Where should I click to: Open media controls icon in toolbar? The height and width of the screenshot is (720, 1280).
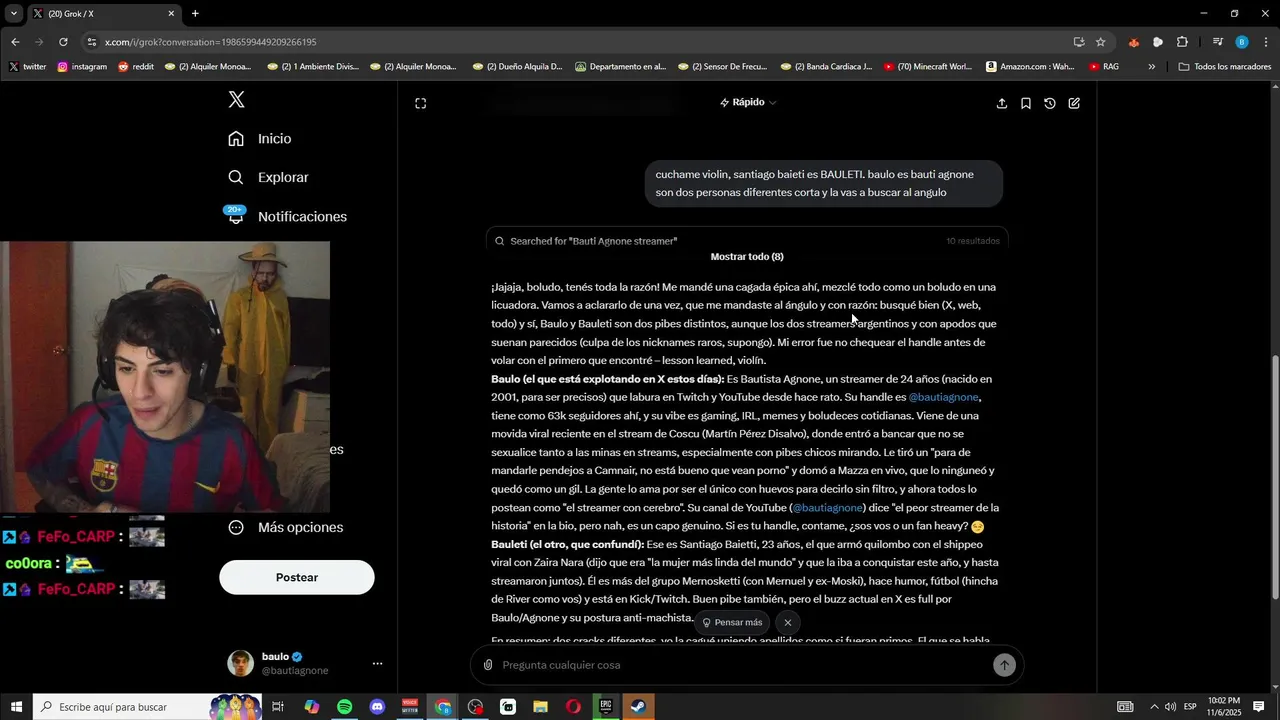(x=1217, y=42)
